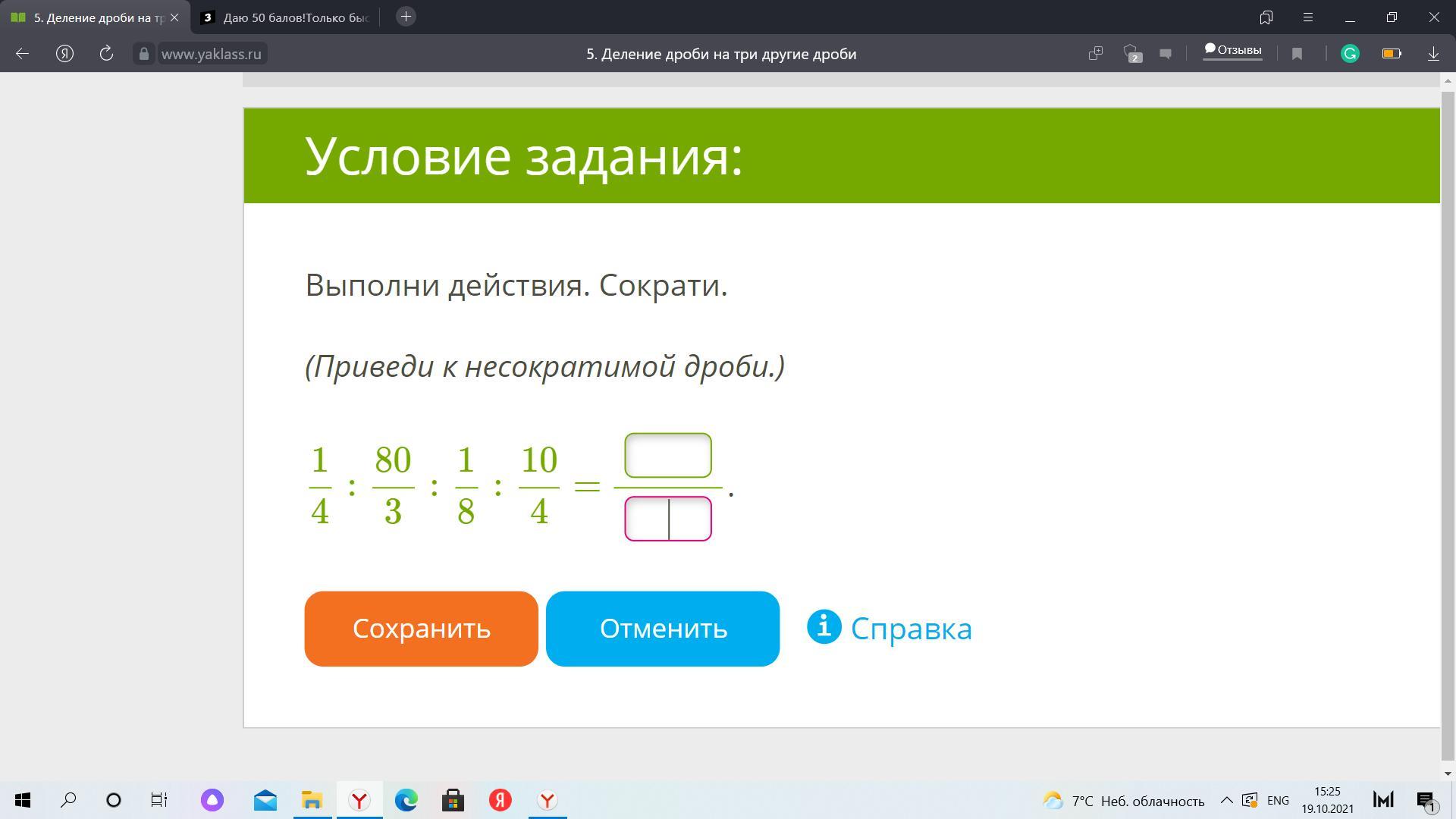Click the numerator answer input box
1456x819 pixels.
point(668,455)
